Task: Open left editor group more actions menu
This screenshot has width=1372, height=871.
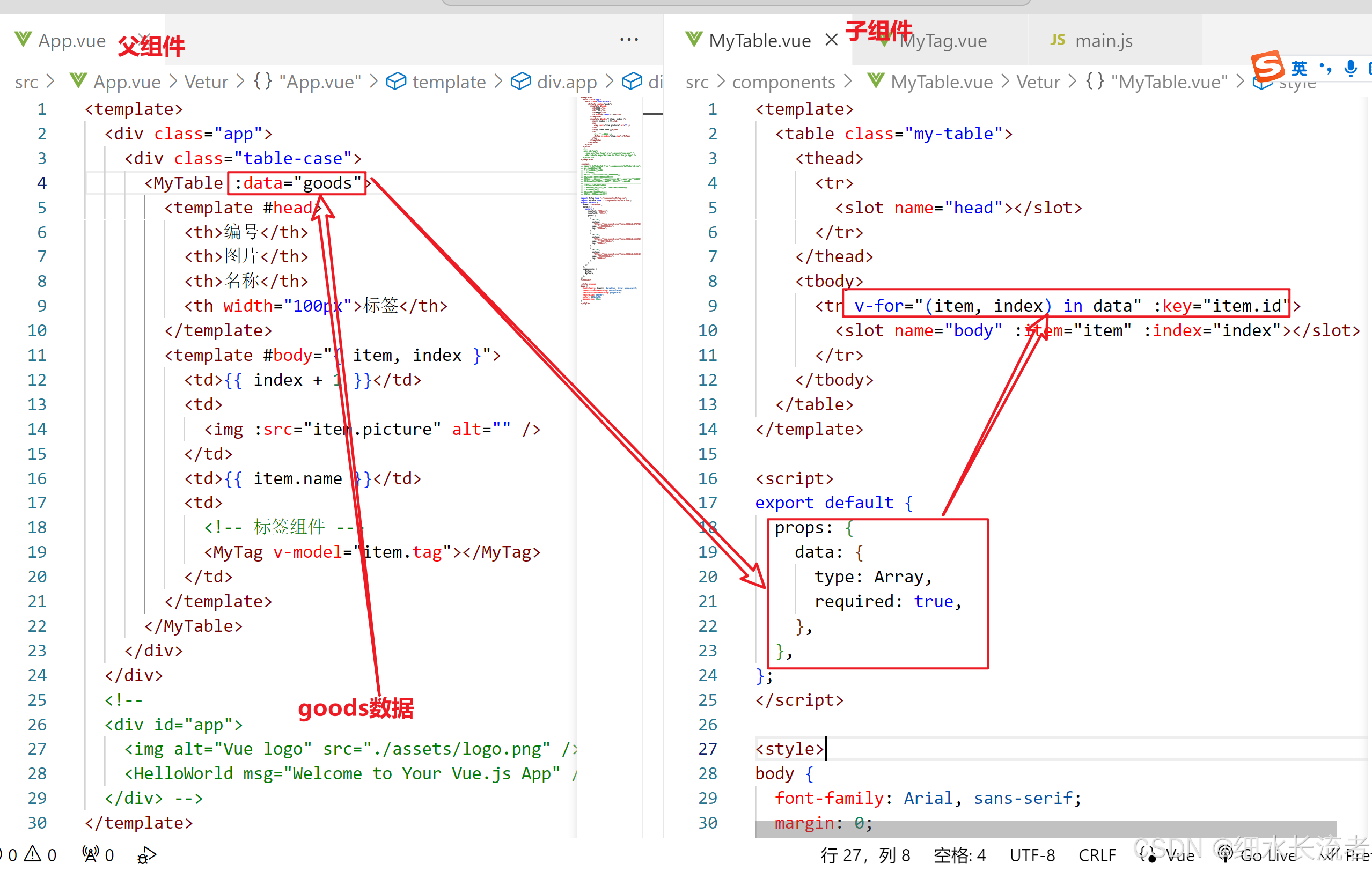Action: tap(628, 40)
